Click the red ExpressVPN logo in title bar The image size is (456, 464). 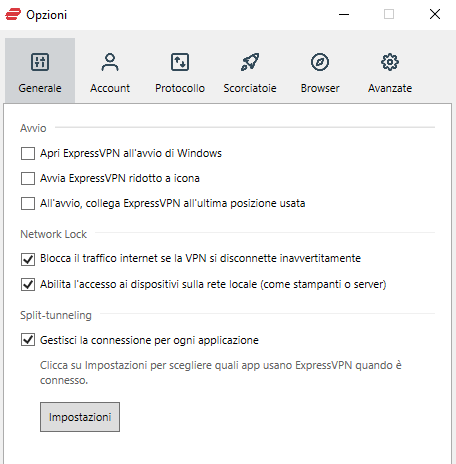click(13, 14)
